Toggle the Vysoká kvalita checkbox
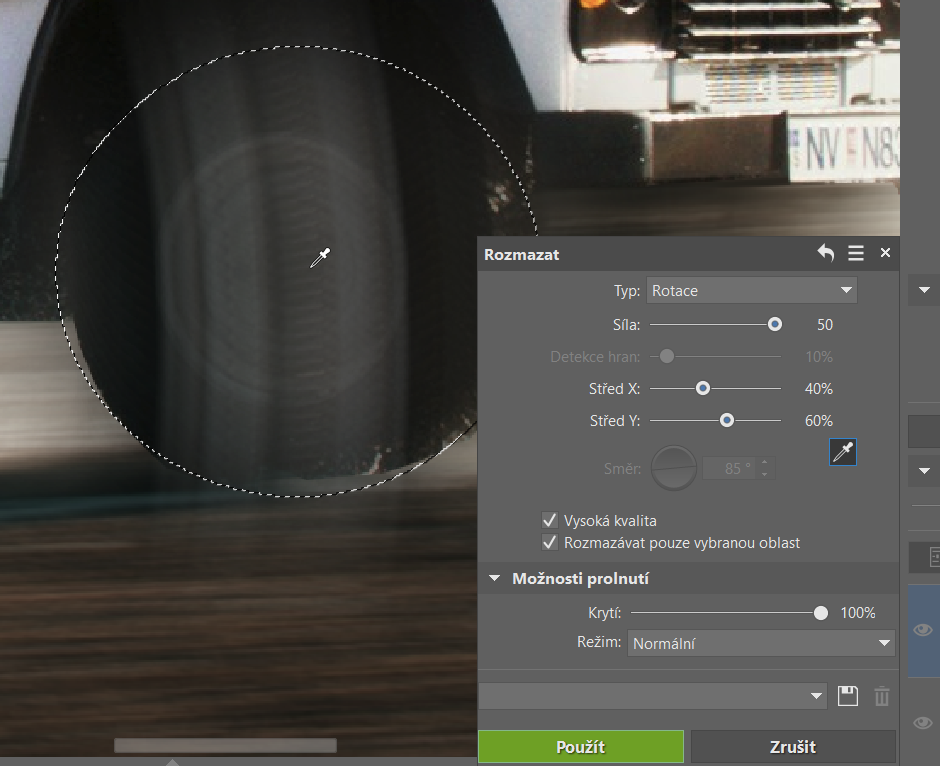Image resolution: width=940 pixels, height=766 pixels. pyautogui.click(x=549, y=520)
